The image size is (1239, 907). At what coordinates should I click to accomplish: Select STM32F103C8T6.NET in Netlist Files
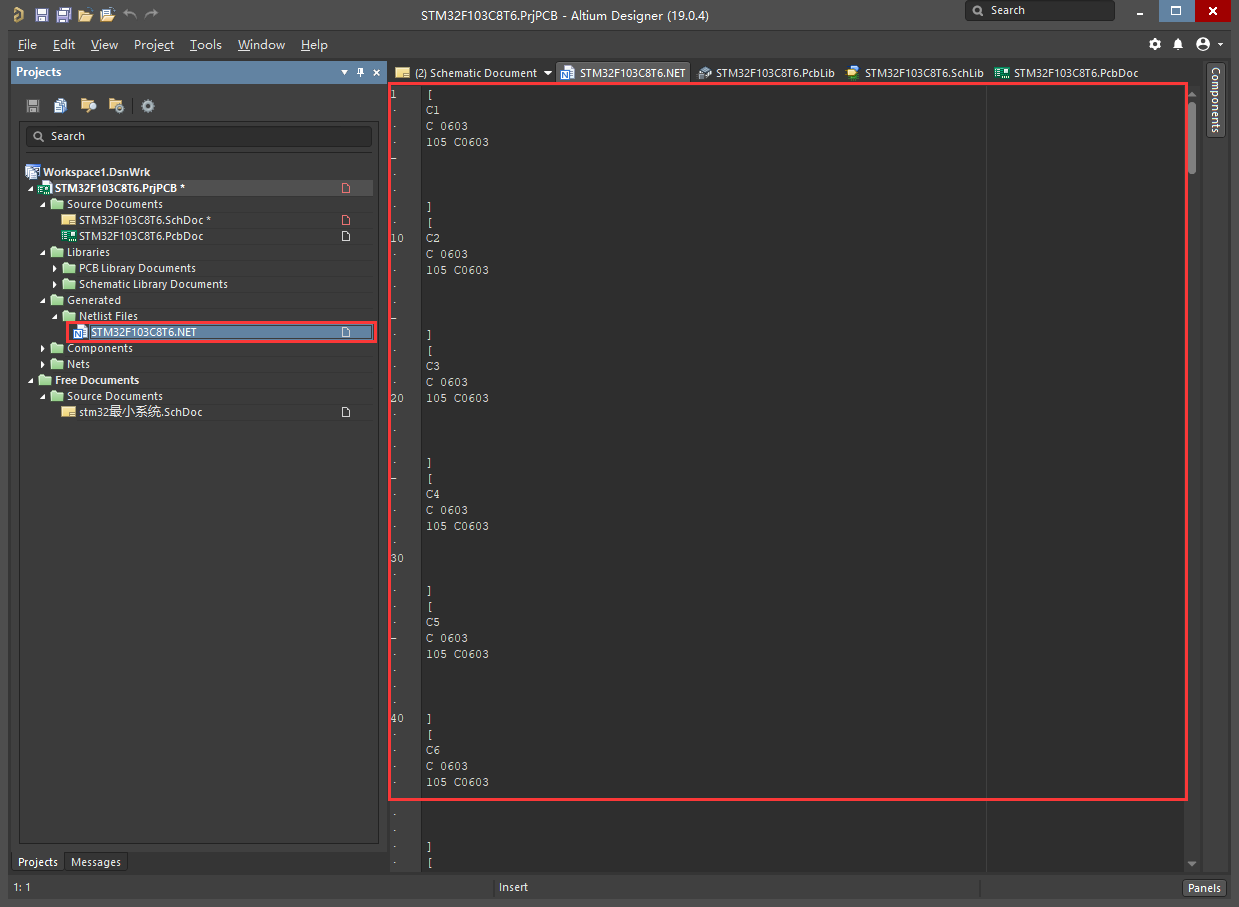pos(143,332)
